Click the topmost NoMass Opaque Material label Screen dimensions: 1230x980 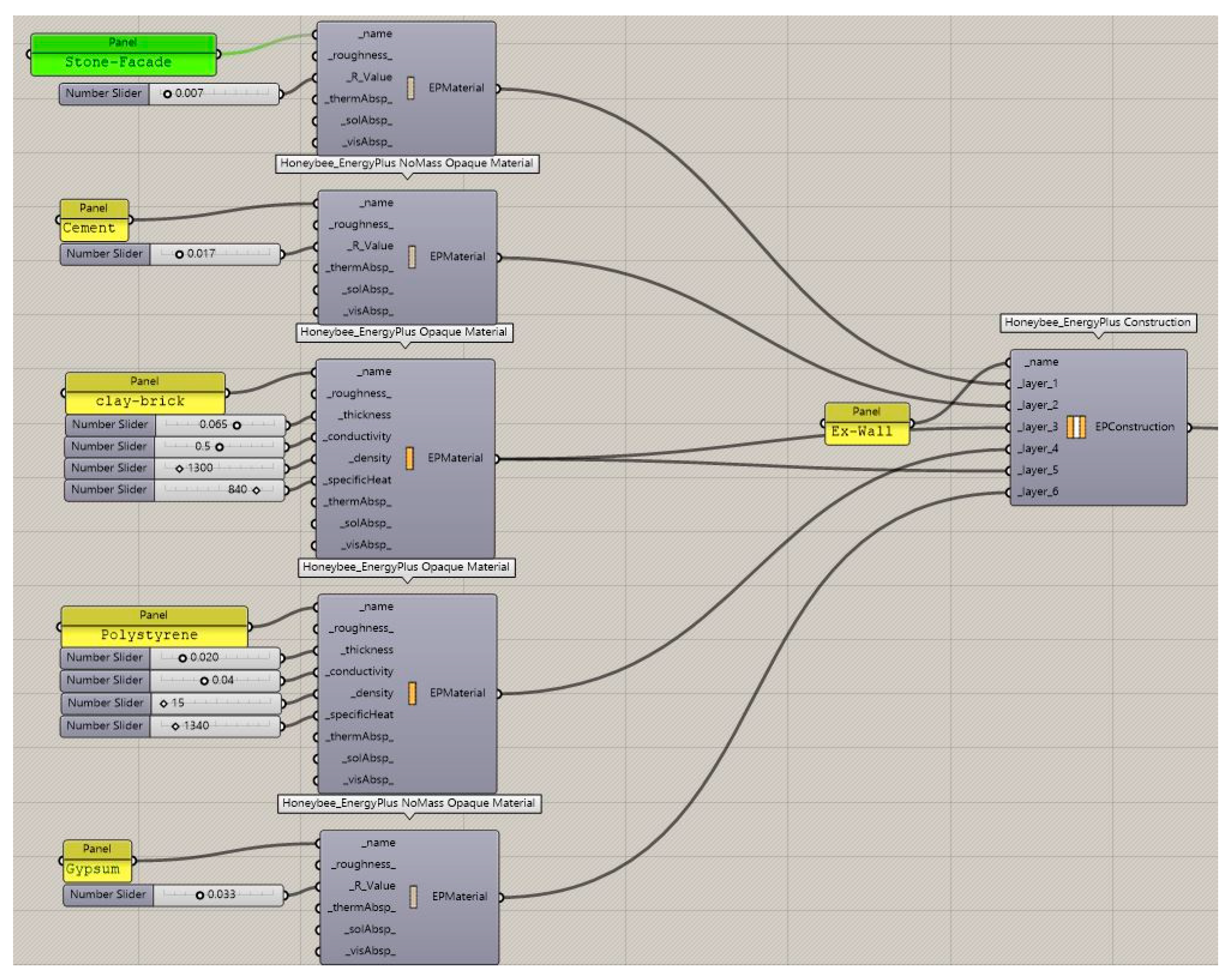click(x=406, y=163)
